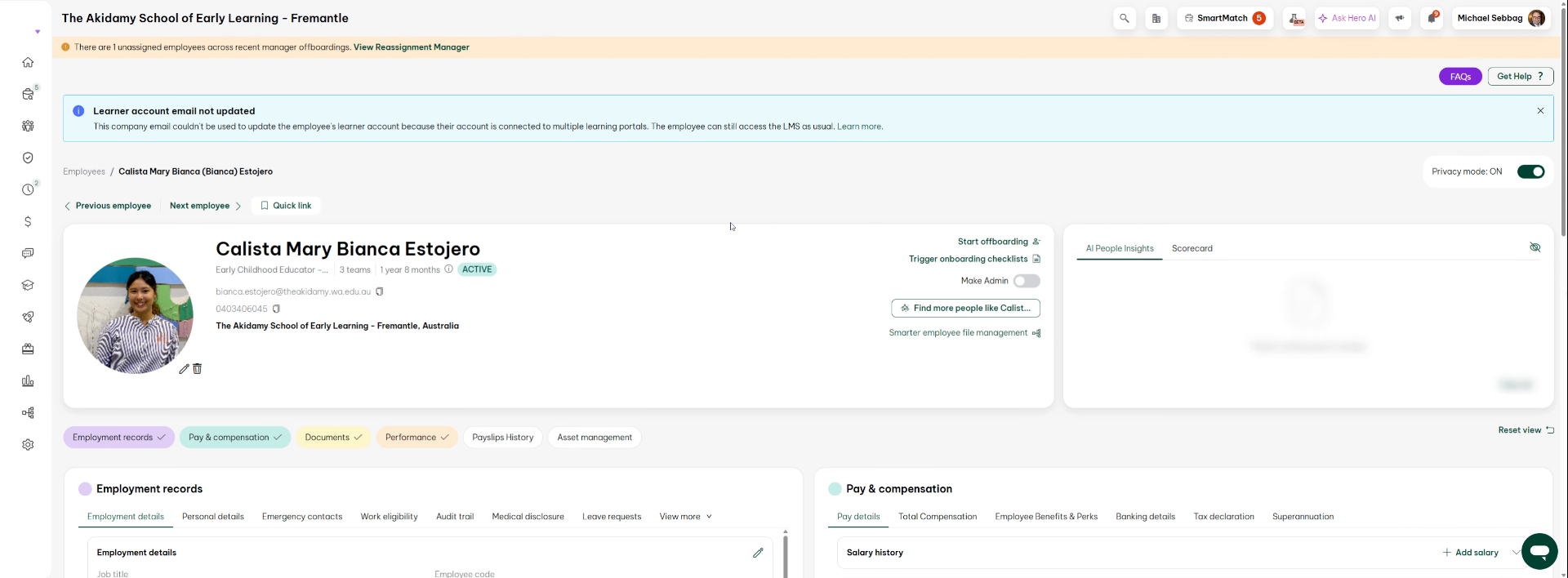Open the Audit trail tab
The height and width of the screenshot is (578, 1568).
[455, 517]
